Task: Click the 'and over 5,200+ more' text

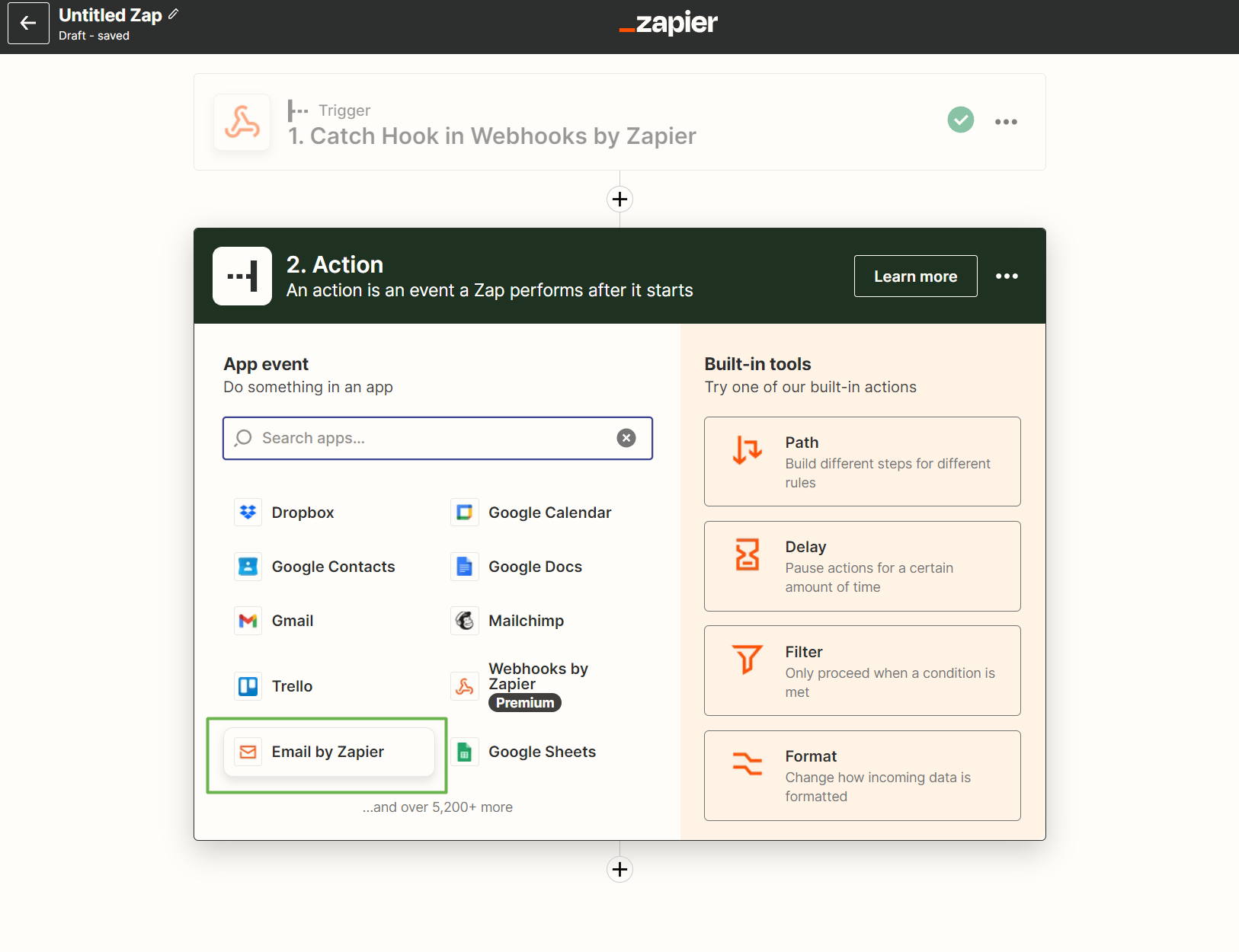Action: (437, 807)
